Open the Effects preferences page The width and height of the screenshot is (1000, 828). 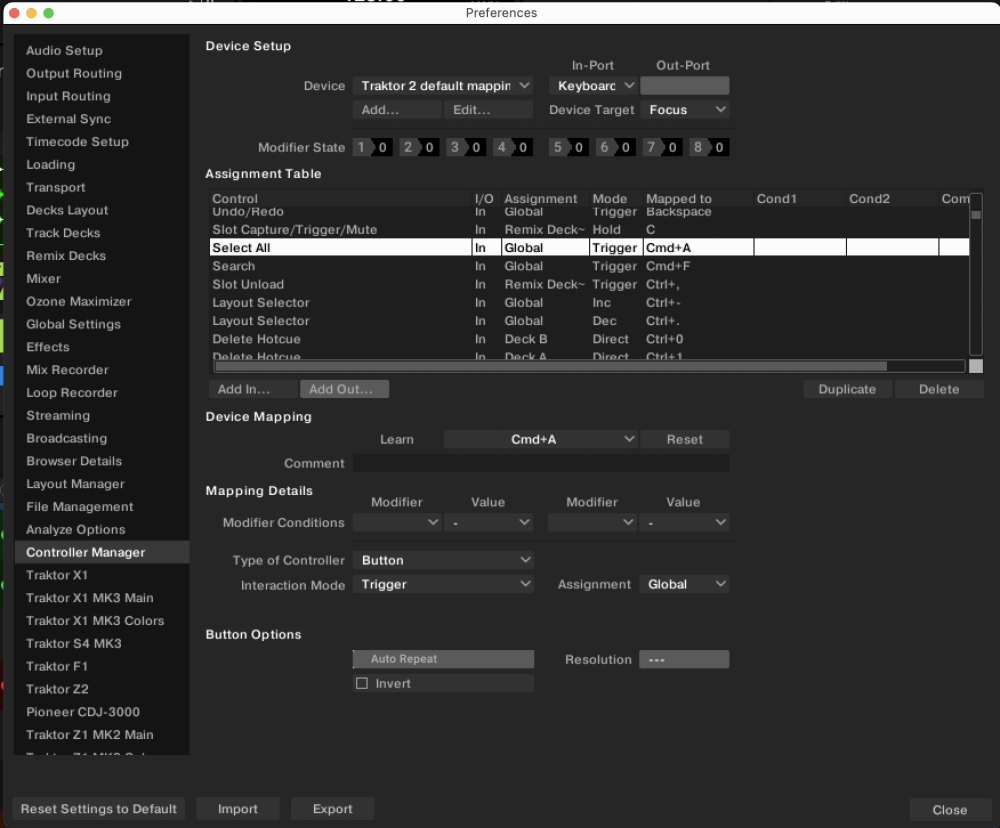(x=48, y=347)
